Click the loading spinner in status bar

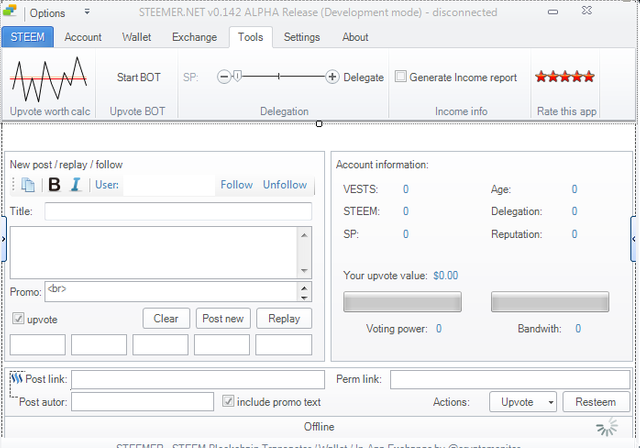(x=607, y=427)
